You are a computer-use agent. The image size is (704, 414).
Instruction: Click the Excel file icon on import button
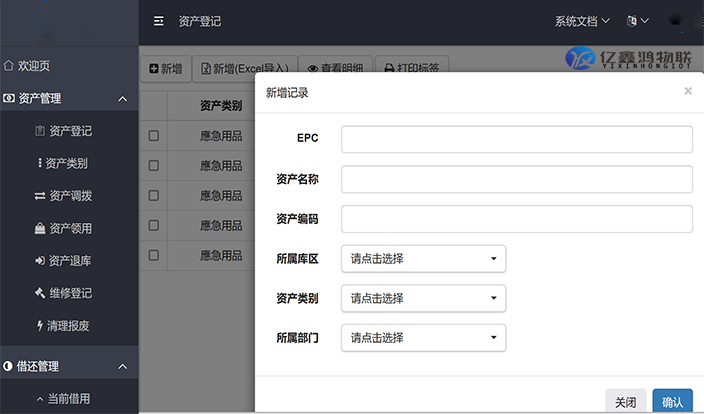tap(206, 68)
